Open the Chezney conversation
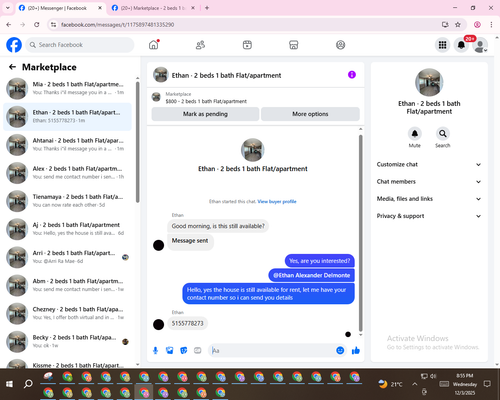Viewport: 500px width, 400px height. click(67, 313)
